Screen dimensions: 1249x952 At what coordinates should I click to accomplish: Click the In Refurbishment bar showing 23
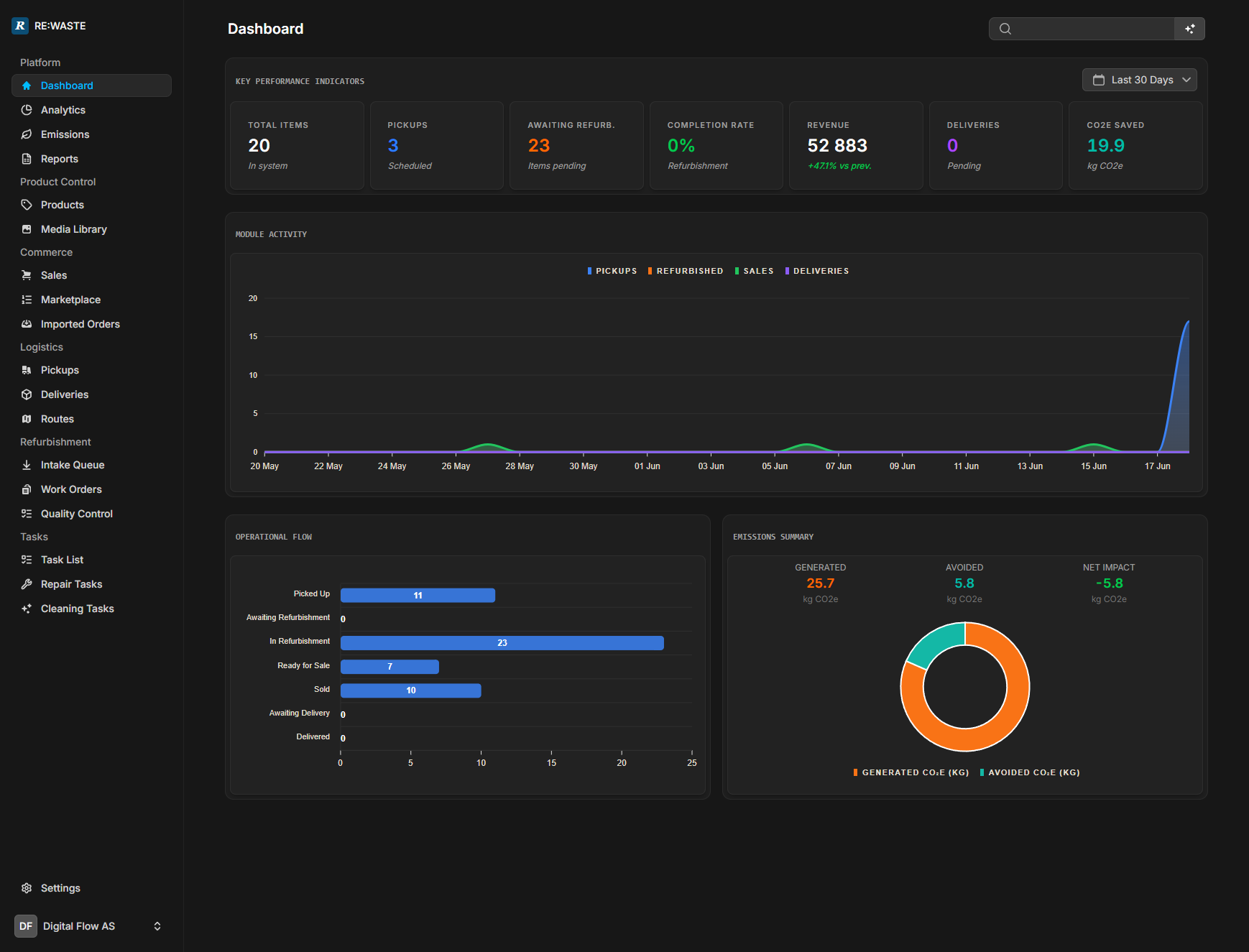[x=502, y=643]
